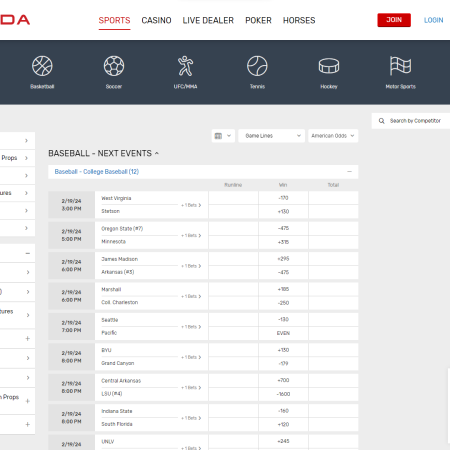Open the Baseball - College Baseball (12) link
This screenshot has height=450, width=450.
97,172
